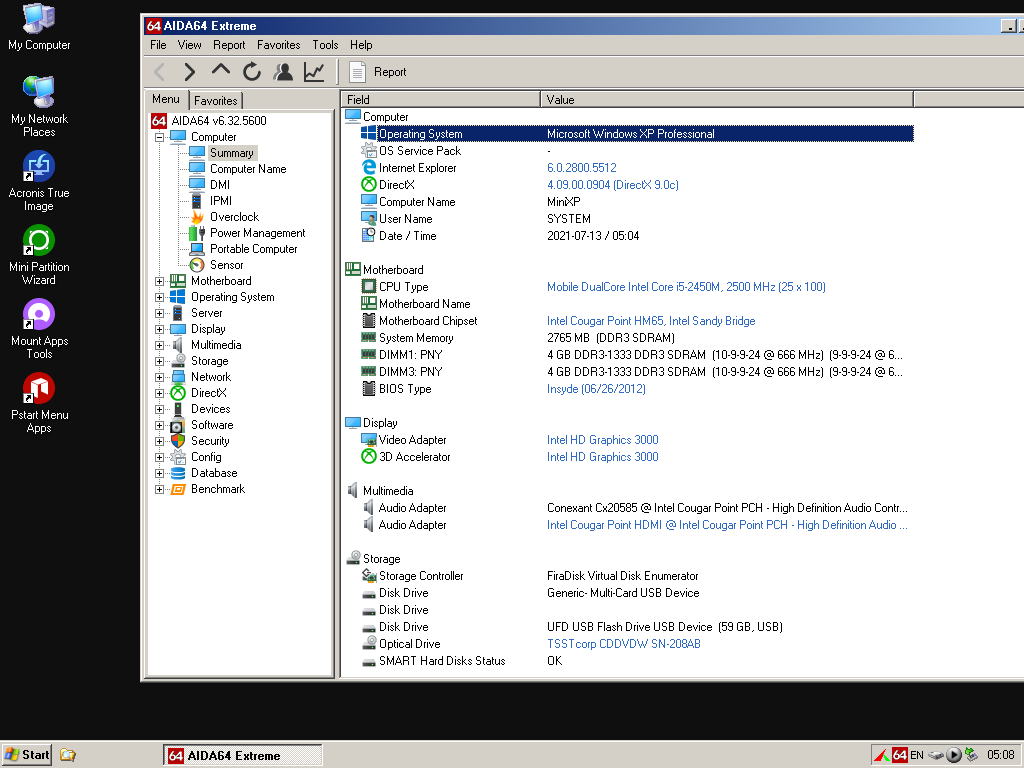The width and height of the screenshot is (1024, 768).
Task: Select the Overclock flame icon
Action: (197, 217)
